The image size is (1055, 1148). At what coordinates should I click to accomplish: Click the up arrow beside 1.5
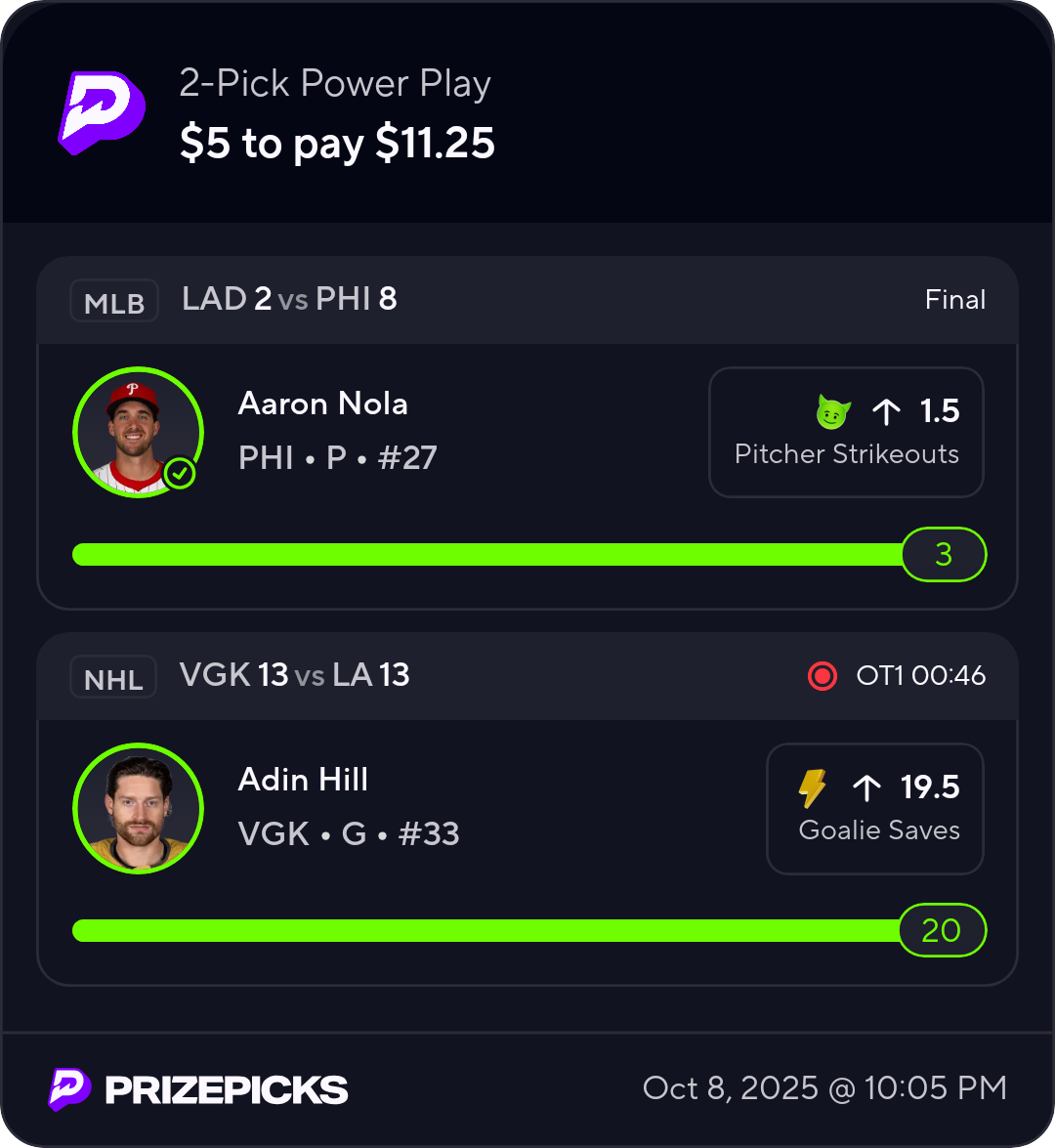tap(886, 412)
